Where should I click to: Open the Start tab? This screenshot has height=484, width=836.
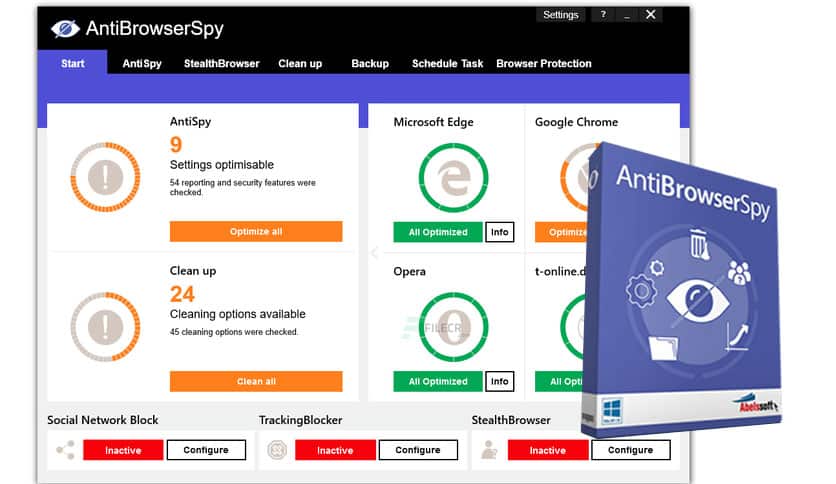coord(73,63)
